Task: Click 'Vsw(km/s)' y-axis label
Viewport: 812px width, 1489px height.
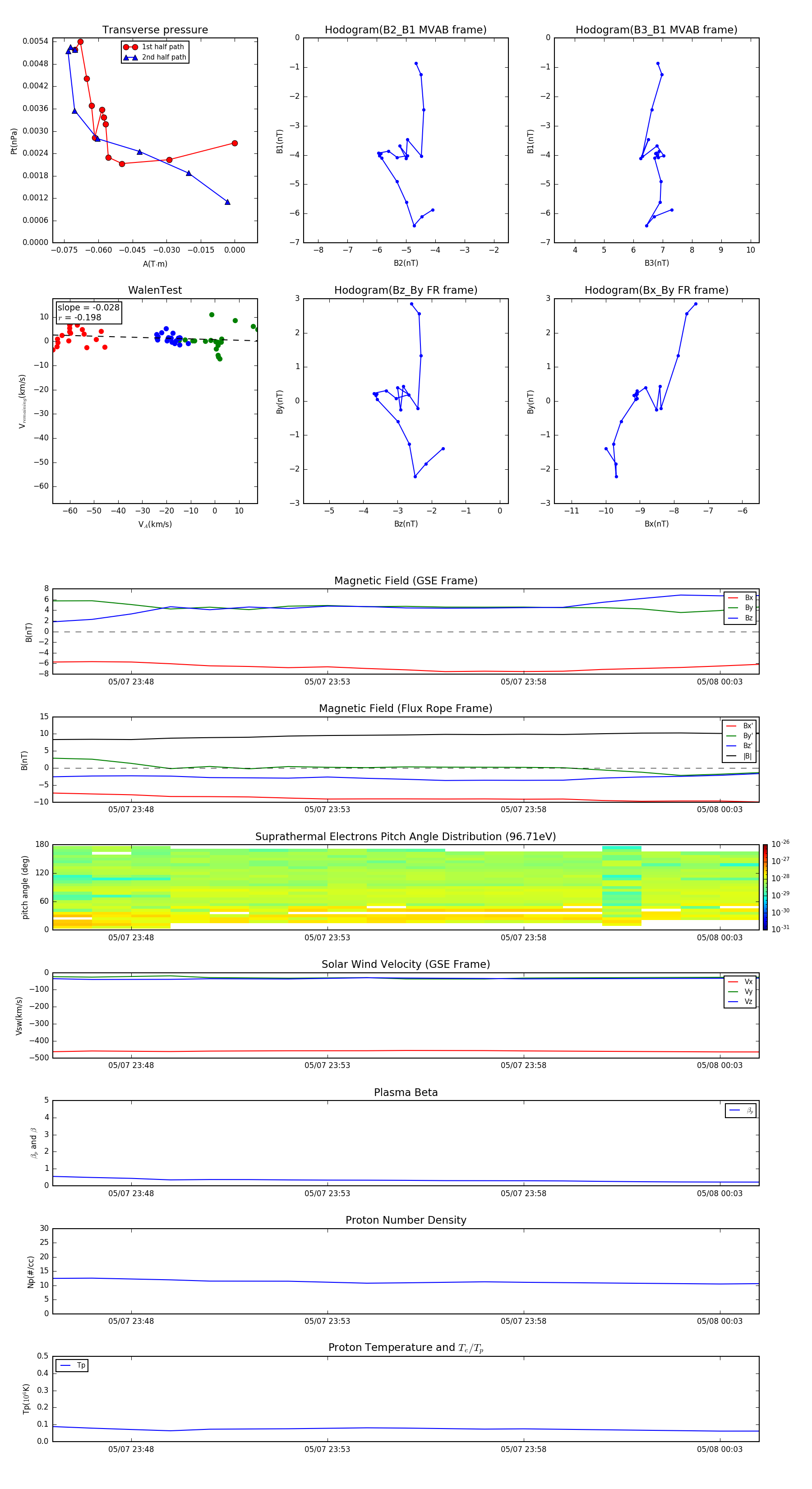Action: (18, 1016)
